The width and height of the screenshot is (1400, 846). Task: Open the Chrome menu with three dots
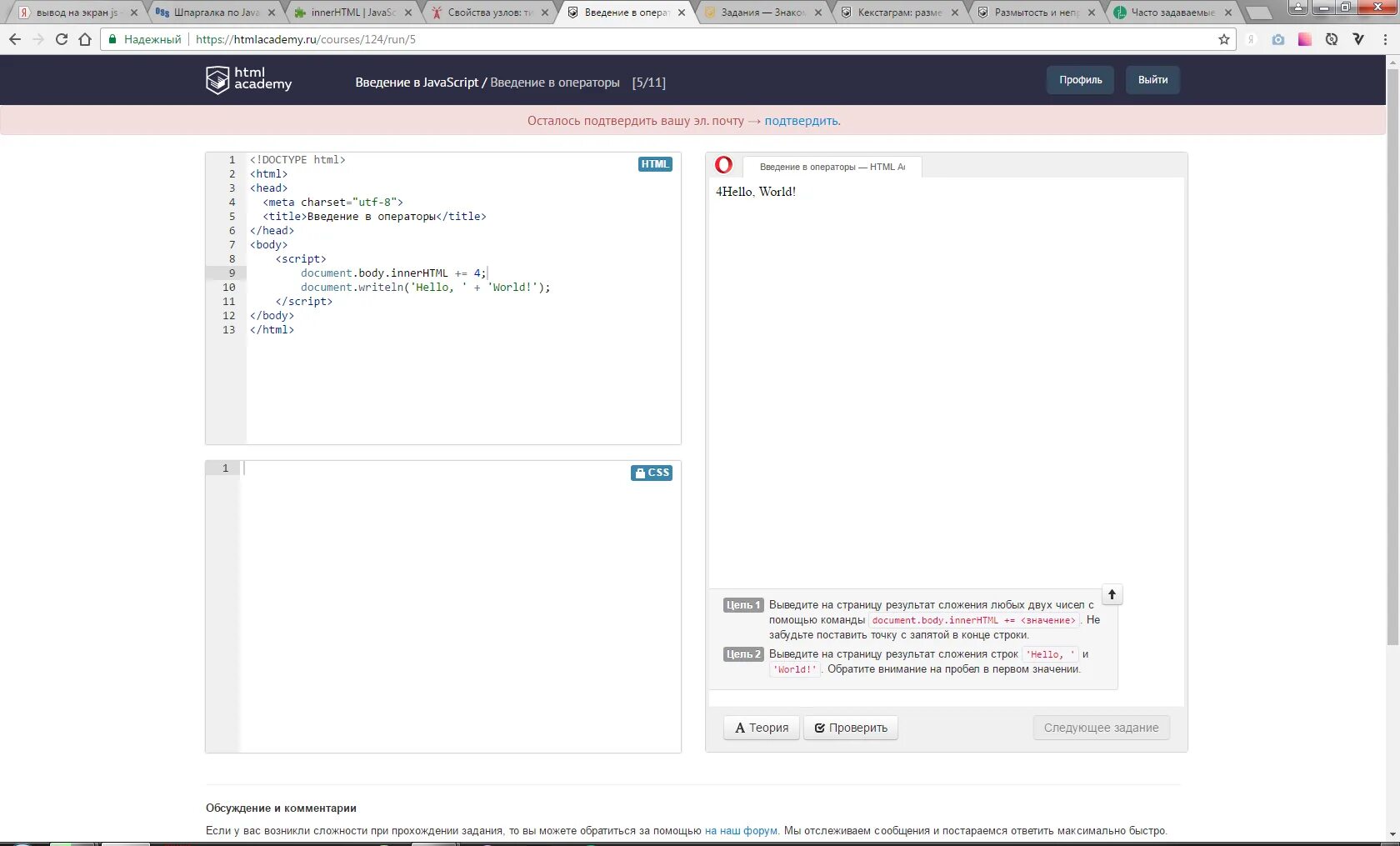[1385, 39]
